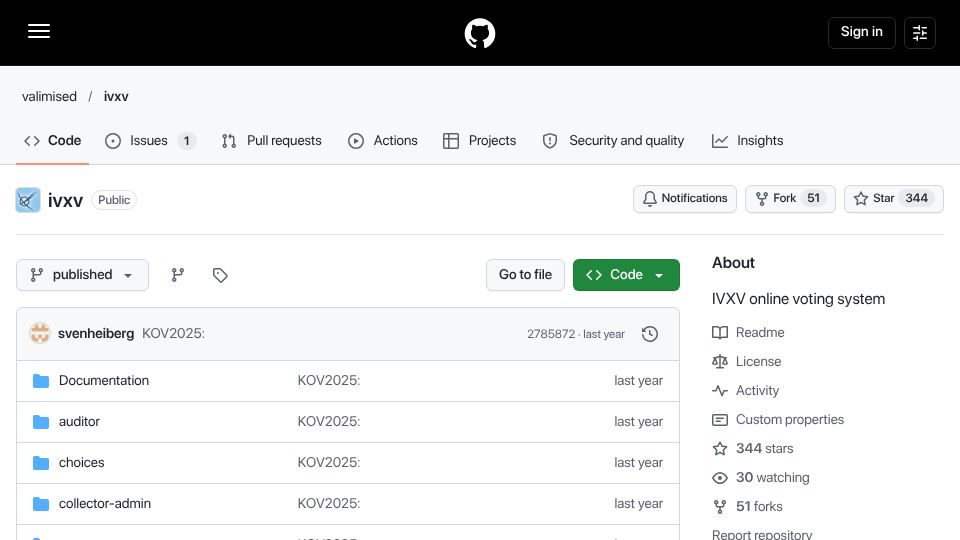960x540 pixels.
Task: Open KOV2025: commit on Documentation row
Action: click(329, 381)
